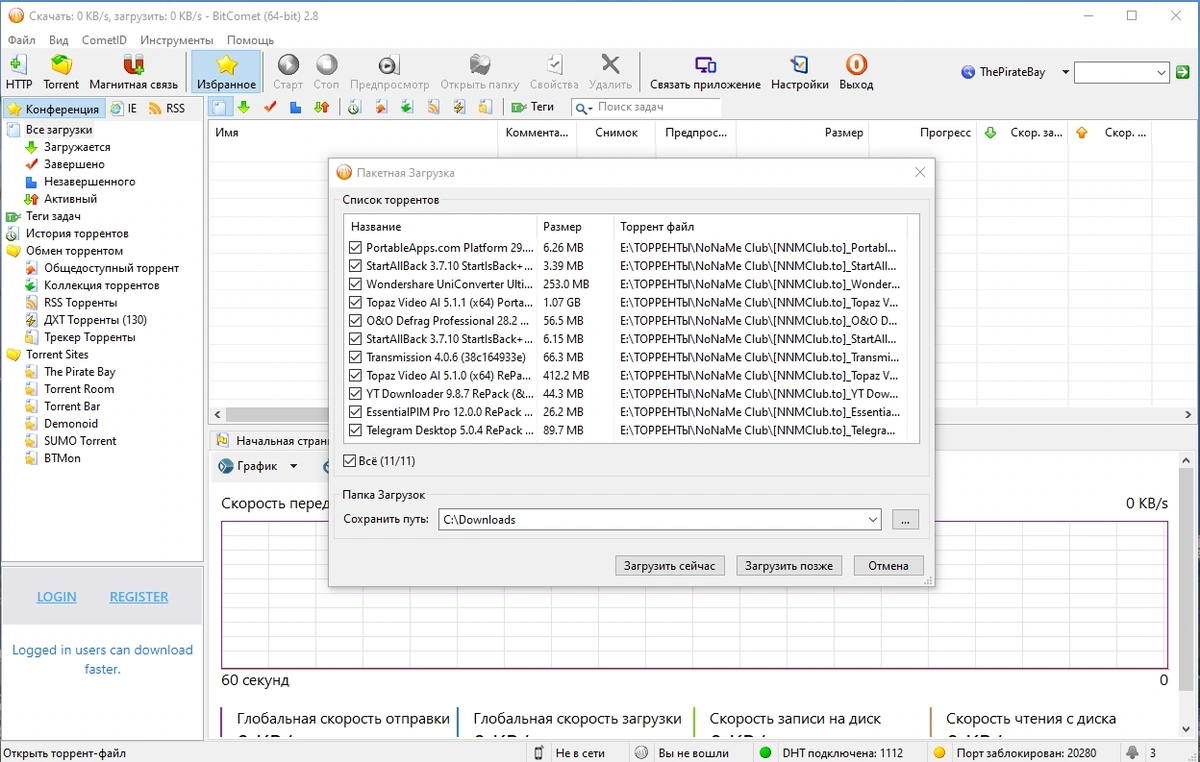Click the HTTP download toolbar icon
1200x762 pixels.
19,72
